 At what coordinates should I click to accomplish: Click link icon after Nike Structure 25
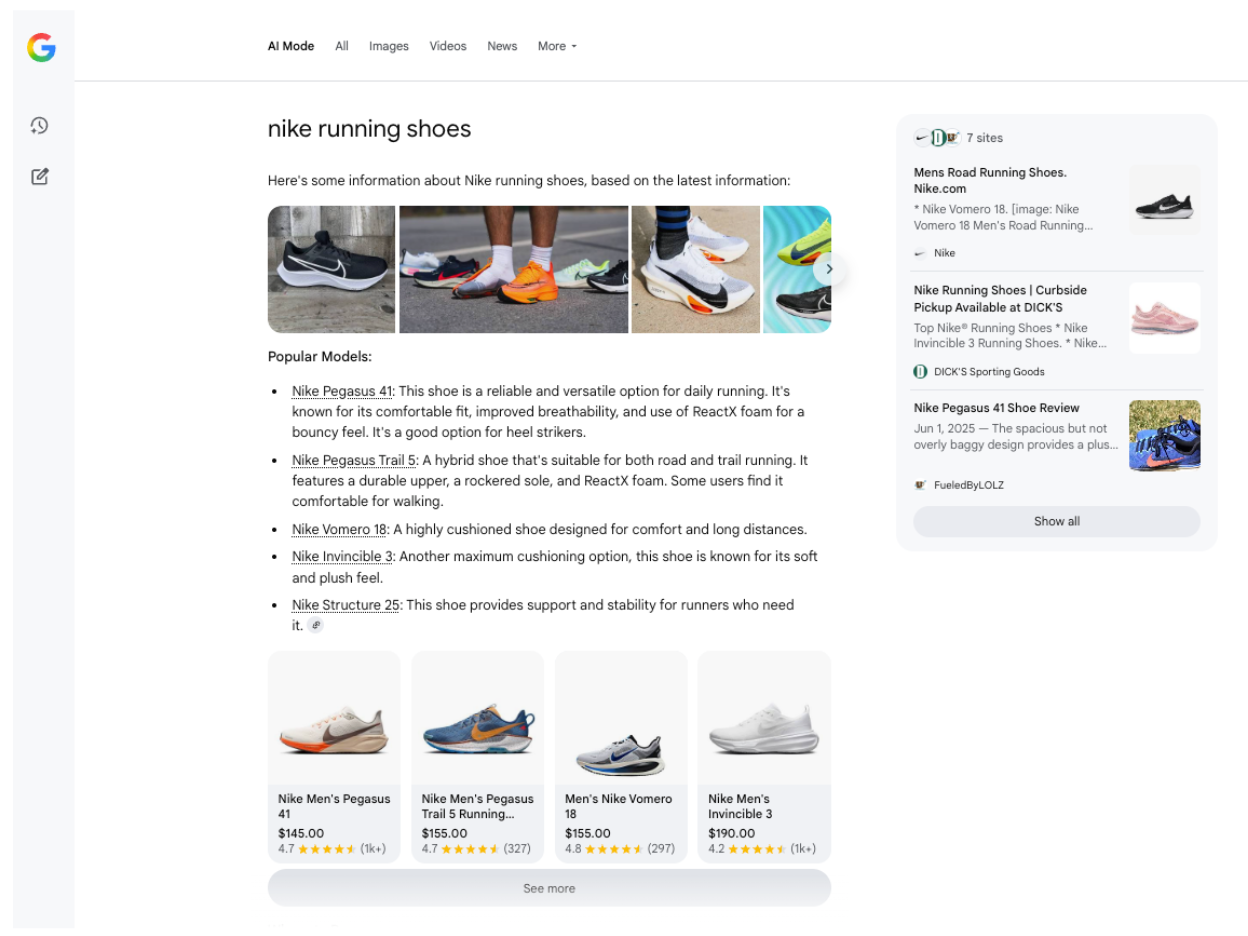[316, 625]
